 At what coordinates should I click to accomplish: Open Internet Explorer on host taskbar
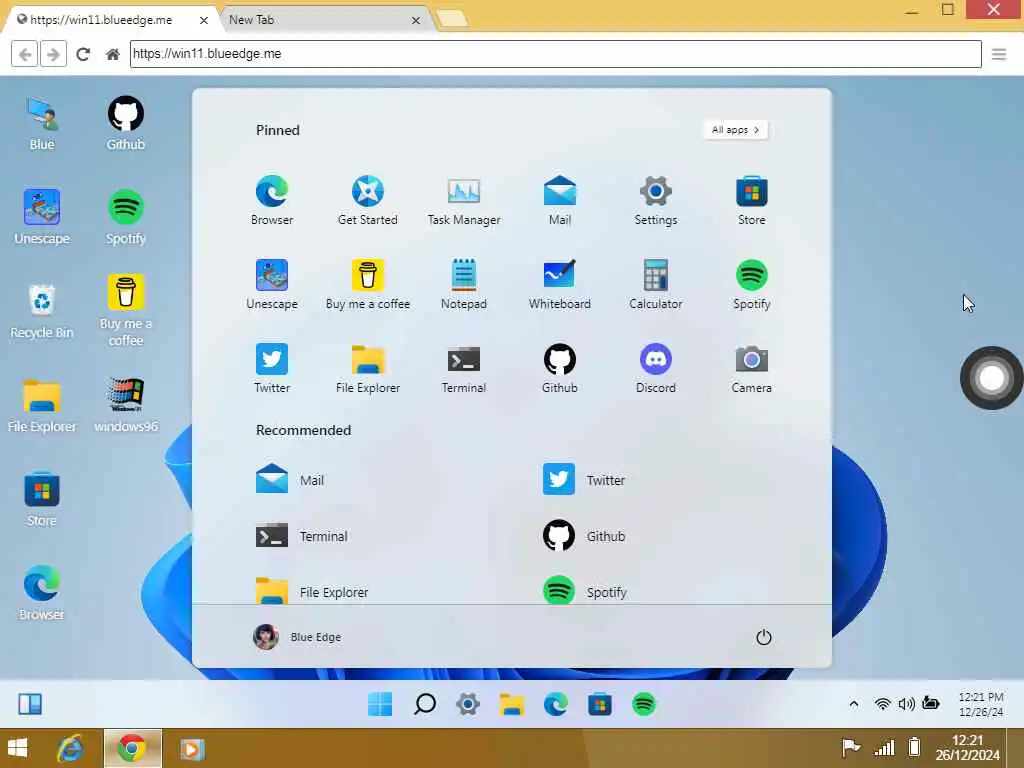(71, 748)
